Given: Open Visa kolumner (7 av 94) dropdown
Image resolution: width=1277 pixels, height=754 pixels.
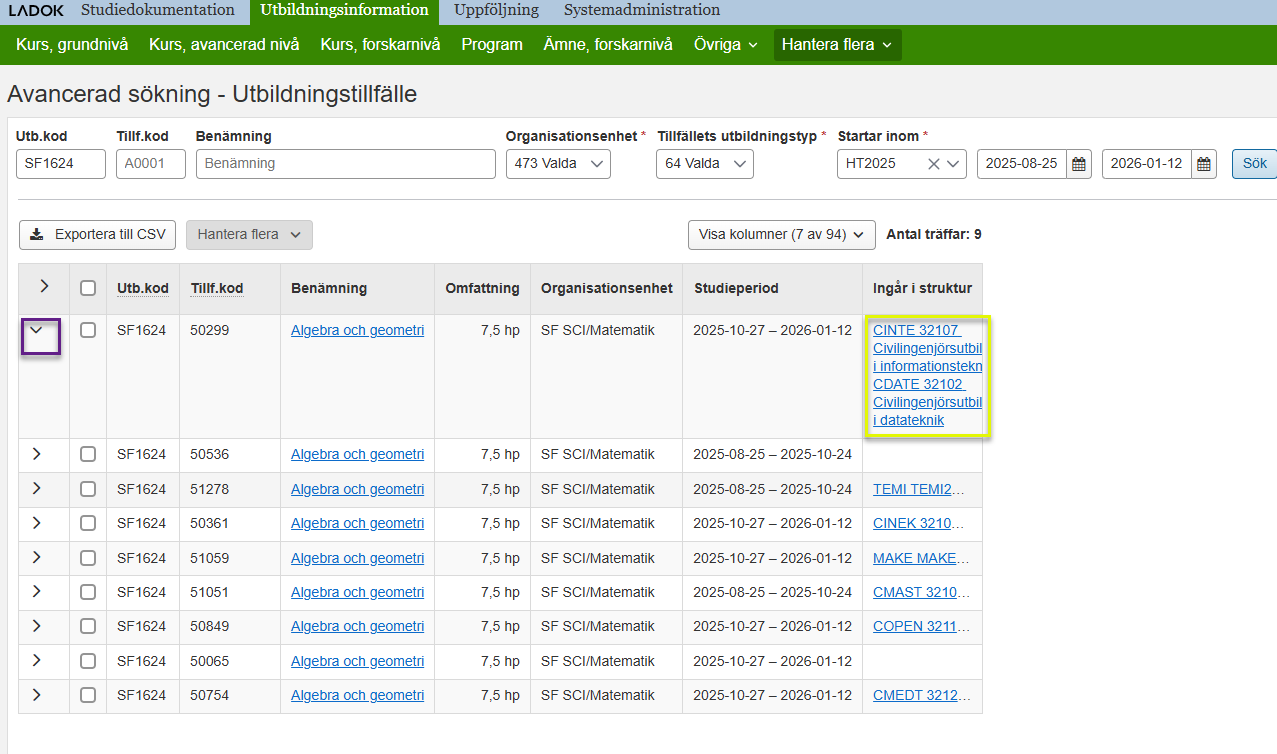Looking at the screenshot, I should (x=781, y=235).
